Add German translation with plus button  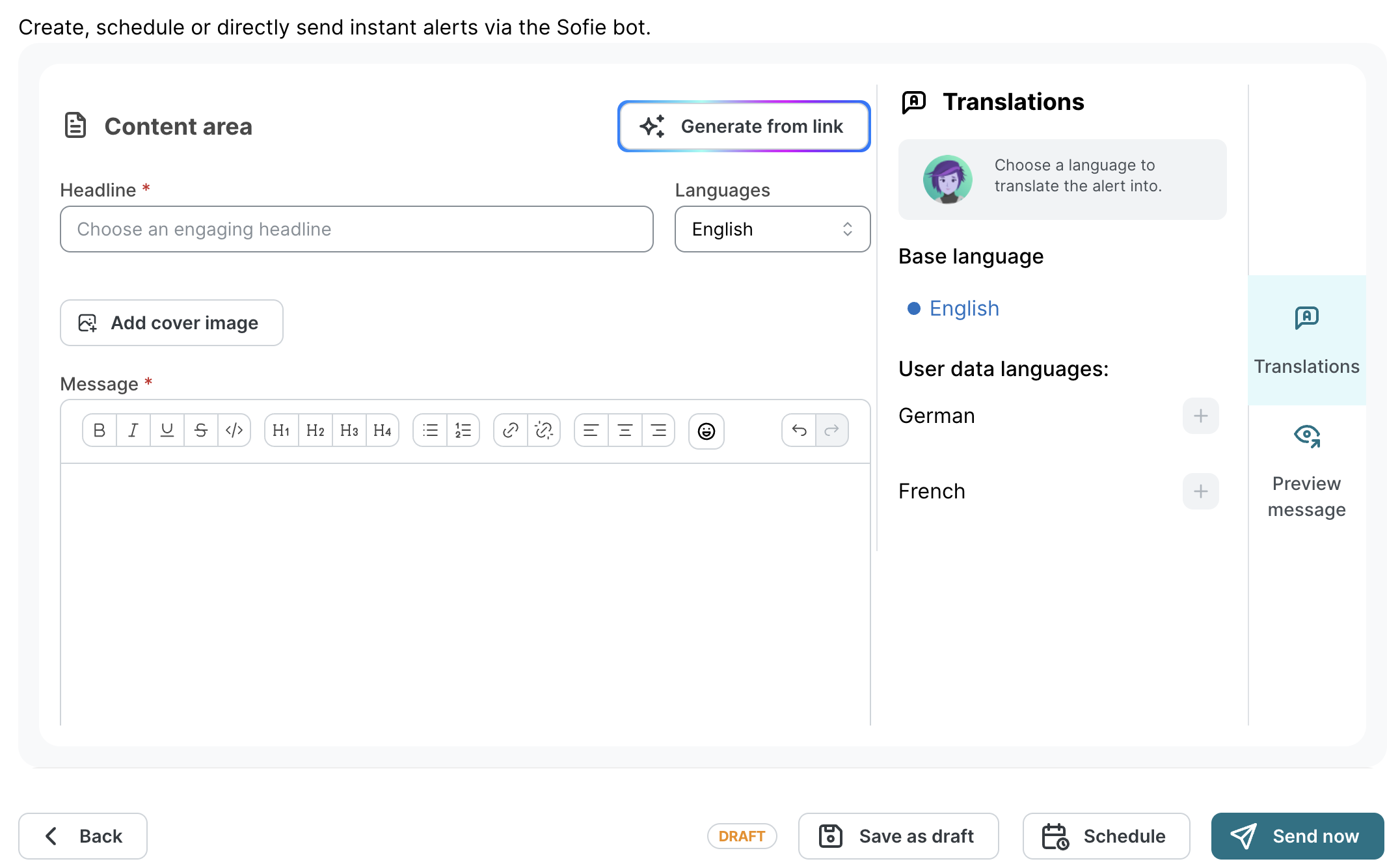(1200, 416)
